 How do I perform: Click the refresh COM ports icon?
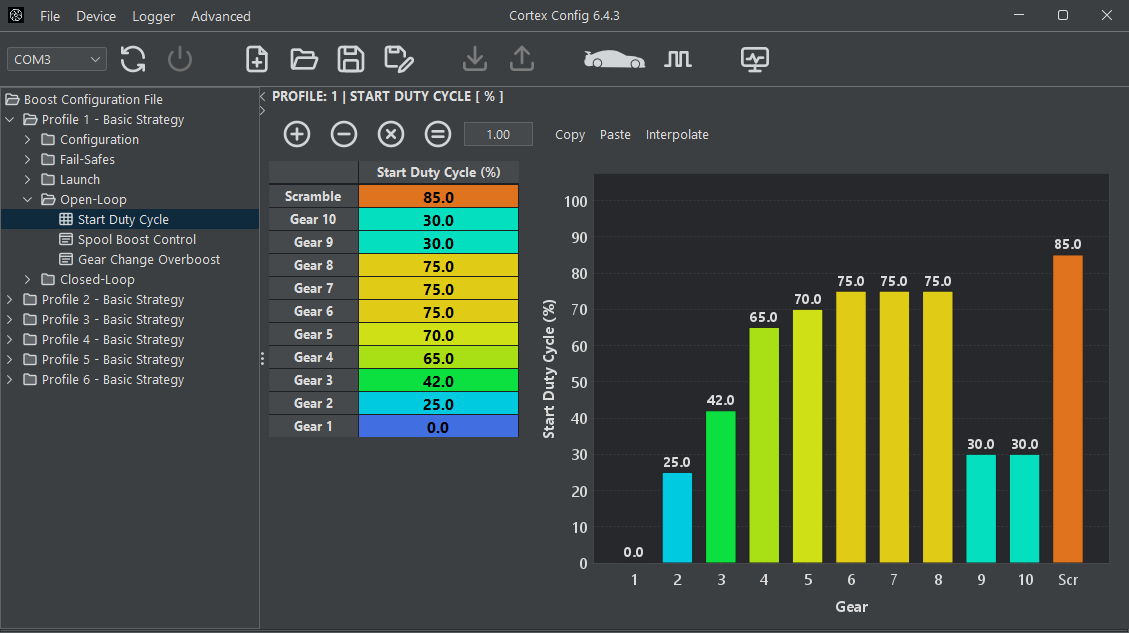click(x=133, y=59)
